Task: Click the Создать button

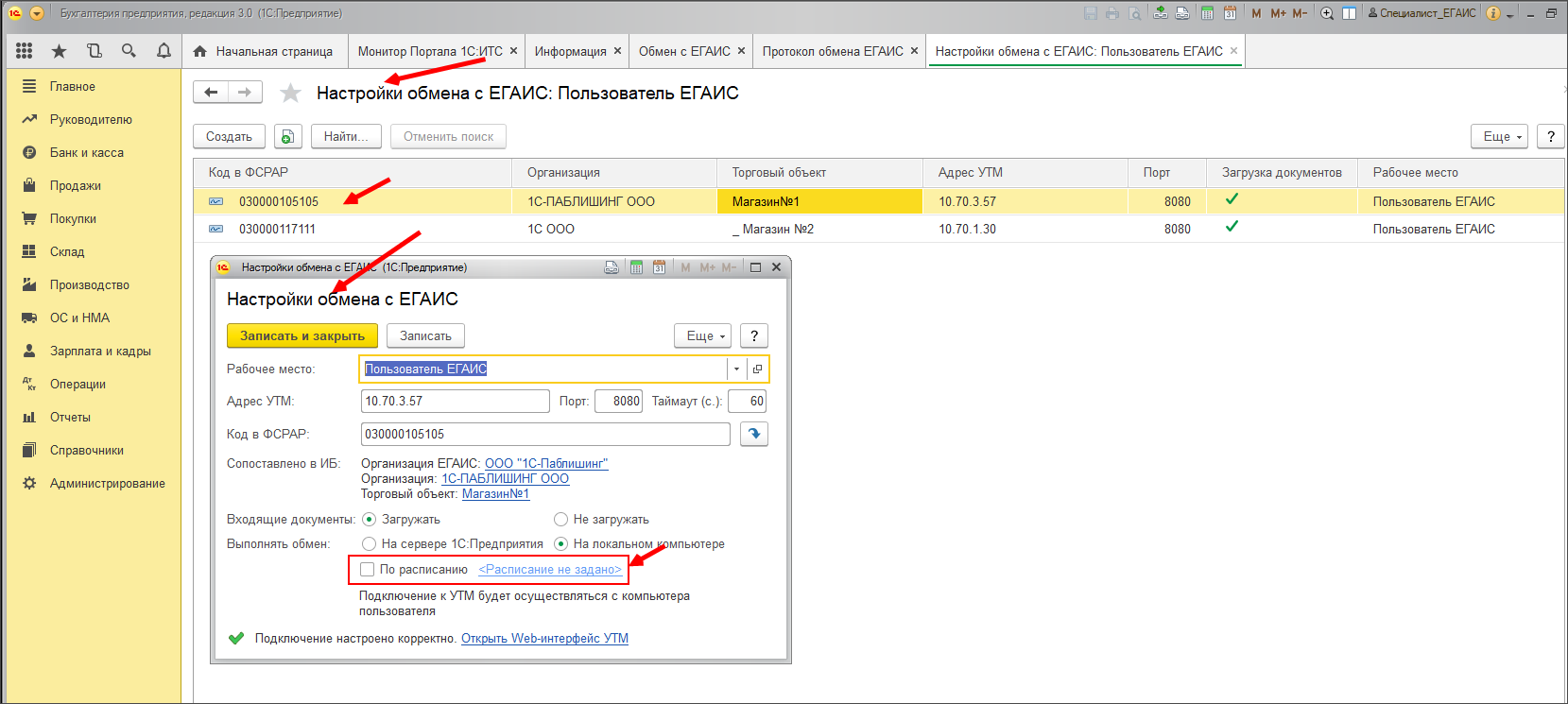Action: pyautogui.click(x=229, y=136)
